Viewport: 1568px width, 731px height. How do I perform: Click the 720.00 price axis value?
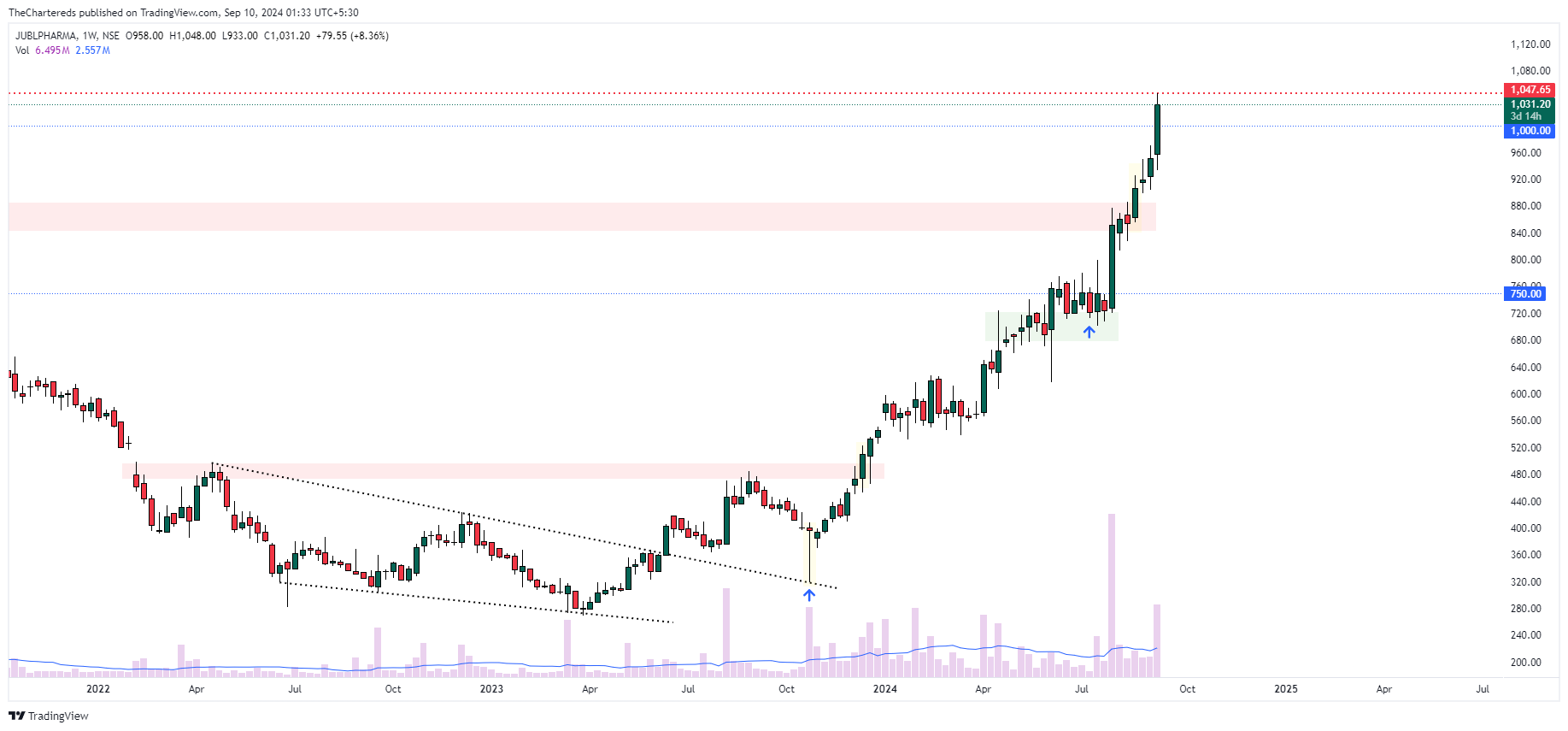point(1526,314)
